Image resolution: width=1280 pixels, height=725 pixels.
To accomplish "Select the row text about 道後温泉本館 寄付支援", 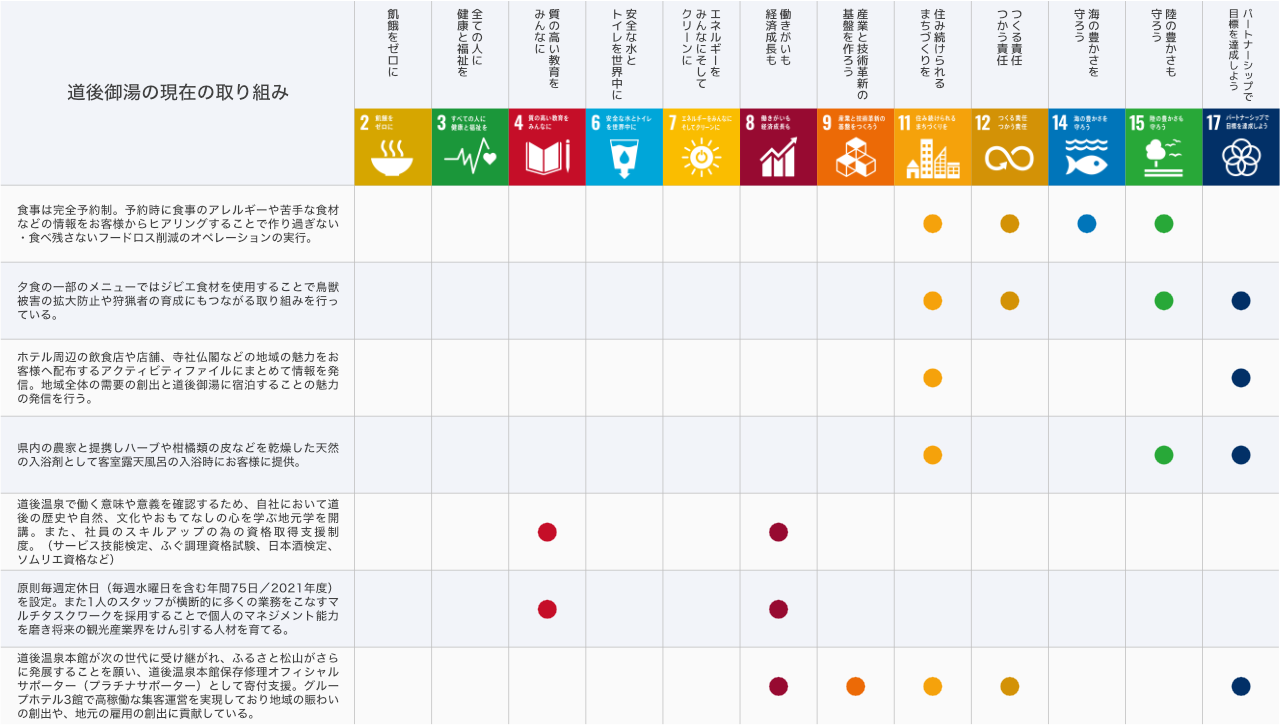I will [178, 686].
